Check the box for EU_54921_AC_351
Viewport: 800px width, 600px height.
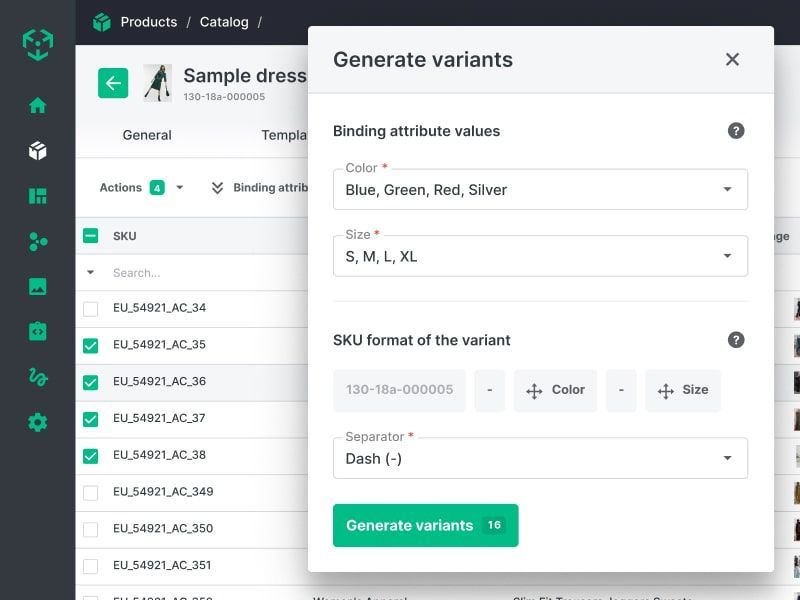[x=90, y=566]
